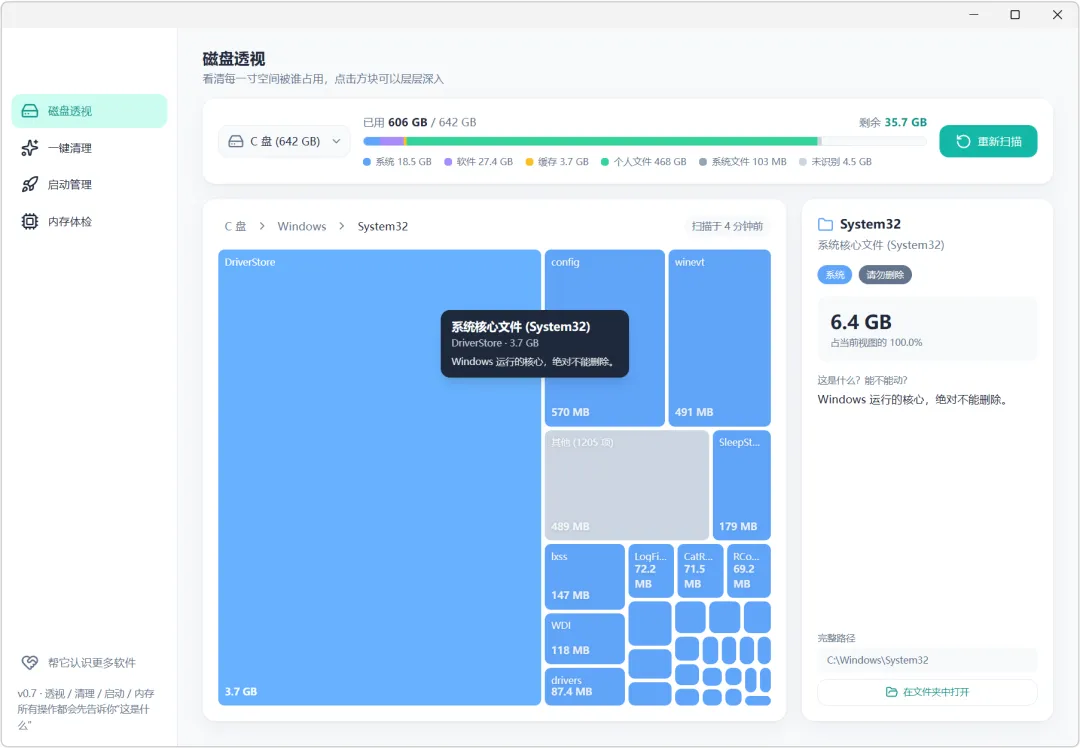Click the heart icon beside 帮它认识更多软件
1080x748 pixels.
click(30, 663)
